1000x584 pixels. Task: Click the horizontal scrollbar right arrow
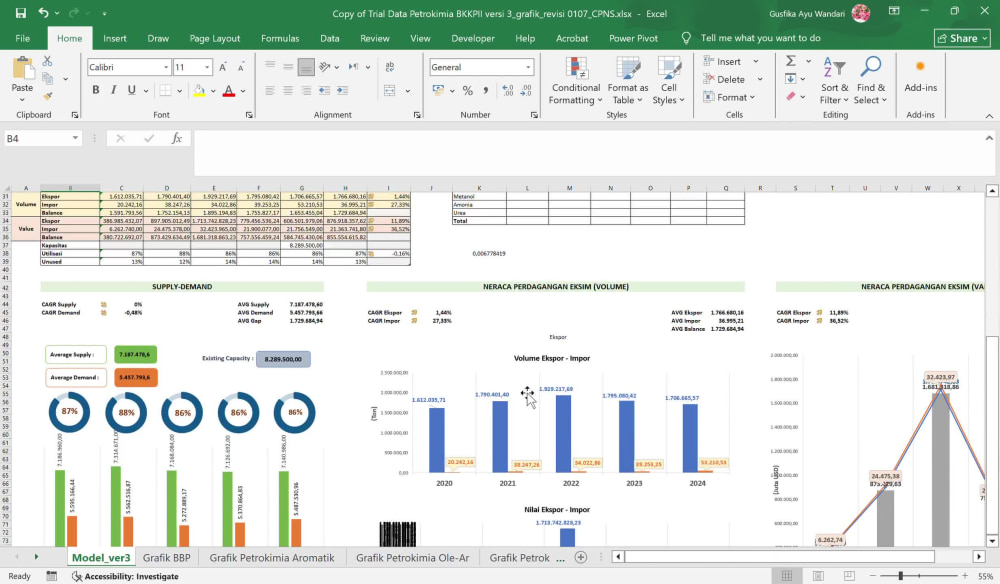point(979,557)
